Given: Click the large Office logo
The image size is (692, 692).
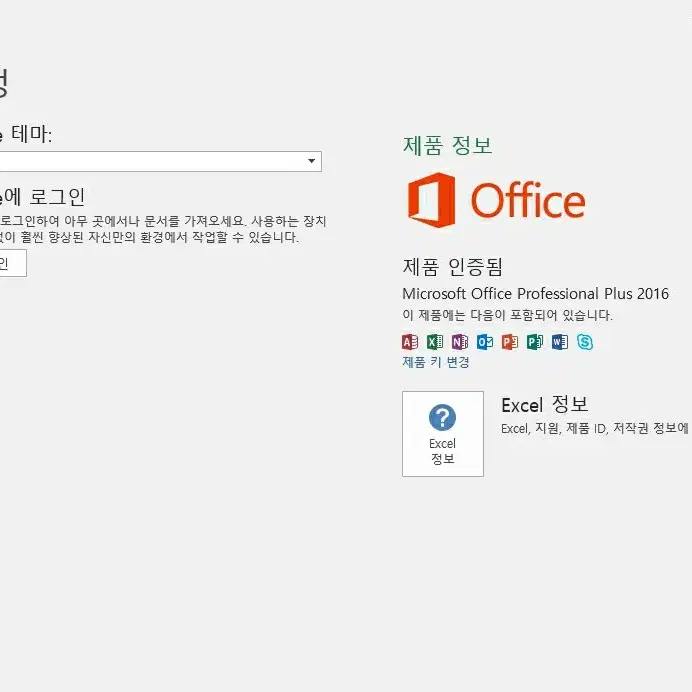Looking at the screenshot, I should (496, 200).
